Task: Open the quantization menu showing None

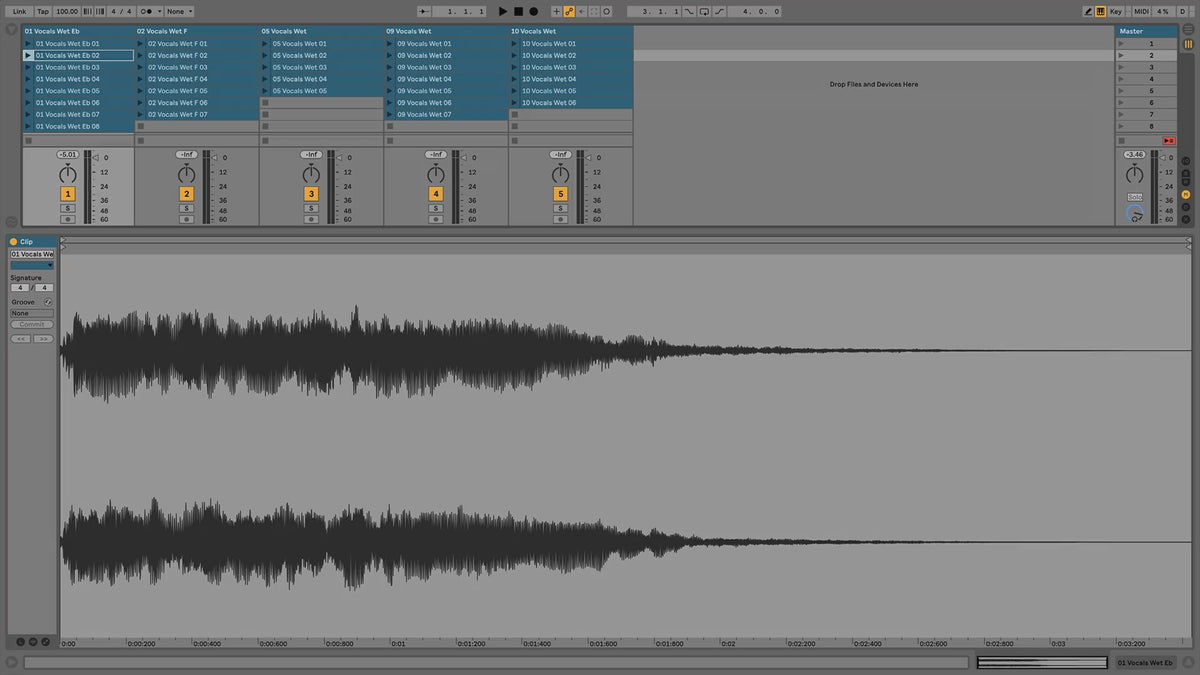Action: (x=179, y=11)
